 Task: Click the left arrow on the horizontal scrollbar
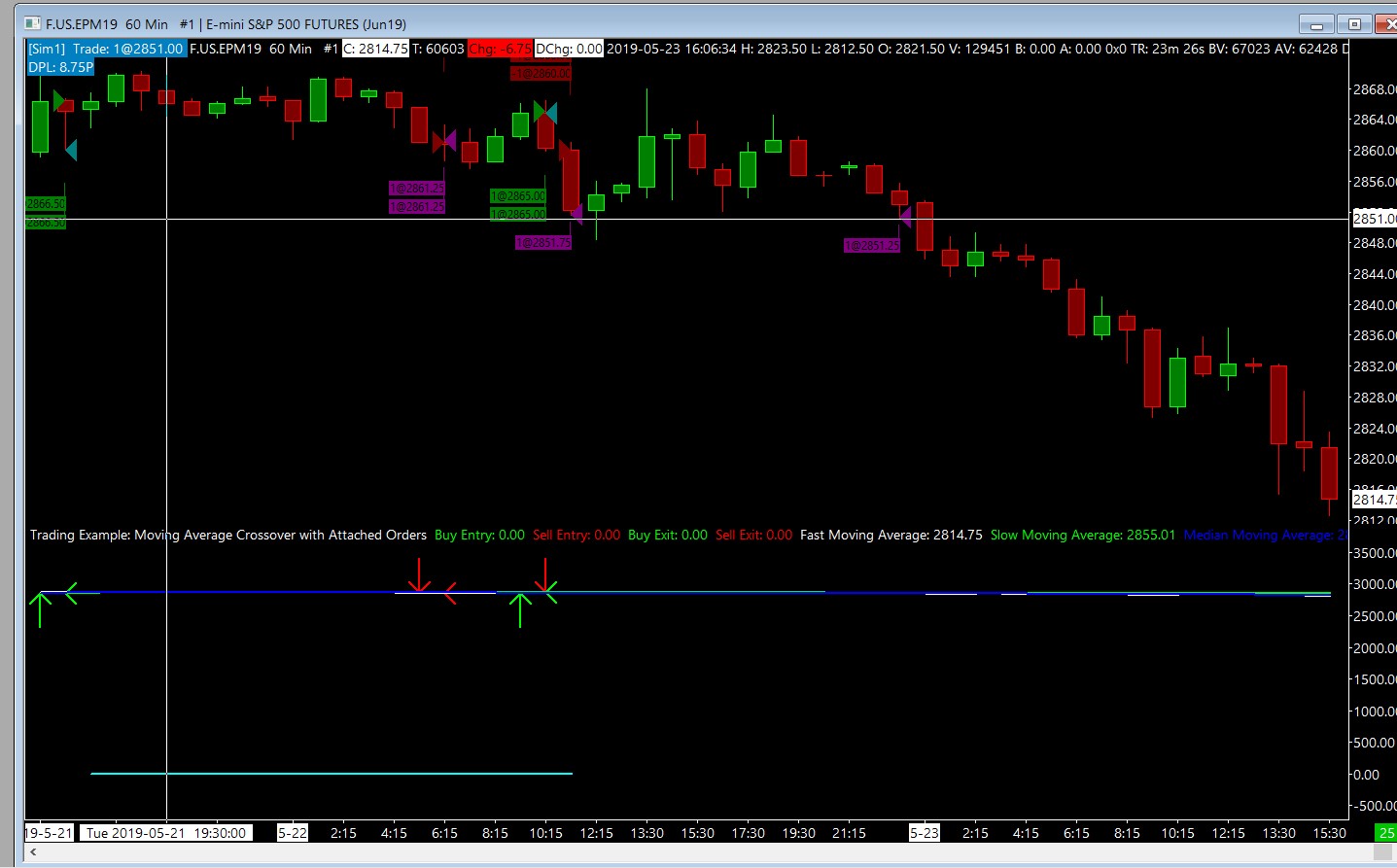tap(33, 851)
